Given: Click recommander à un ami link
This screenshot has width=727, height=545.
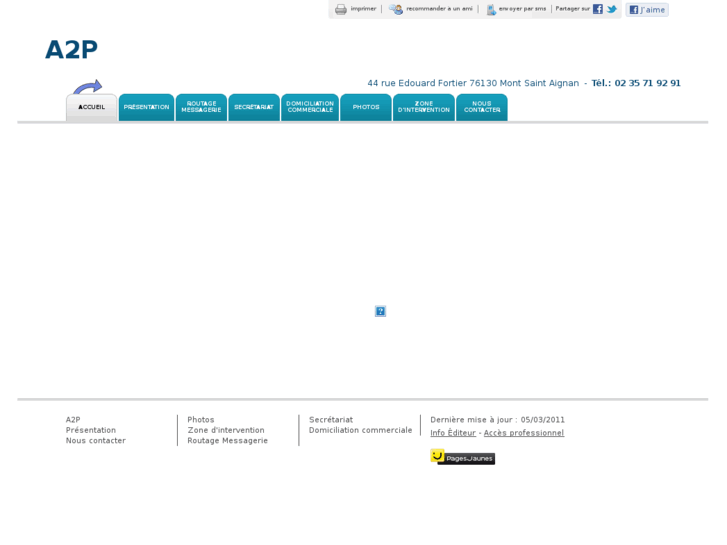Looking at the screenshot, I should click(x=439, y=9).
